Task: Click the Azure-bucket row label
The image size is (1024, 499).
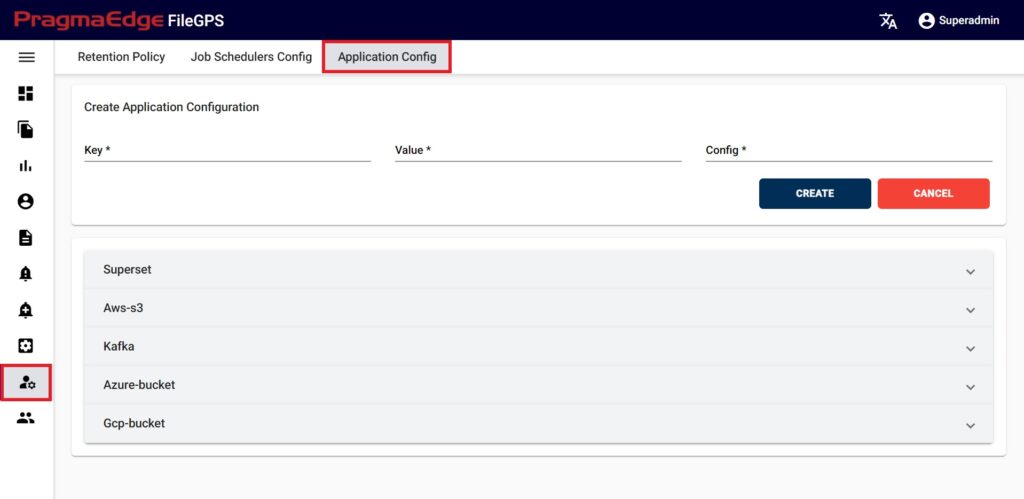Action: [139, 385]
